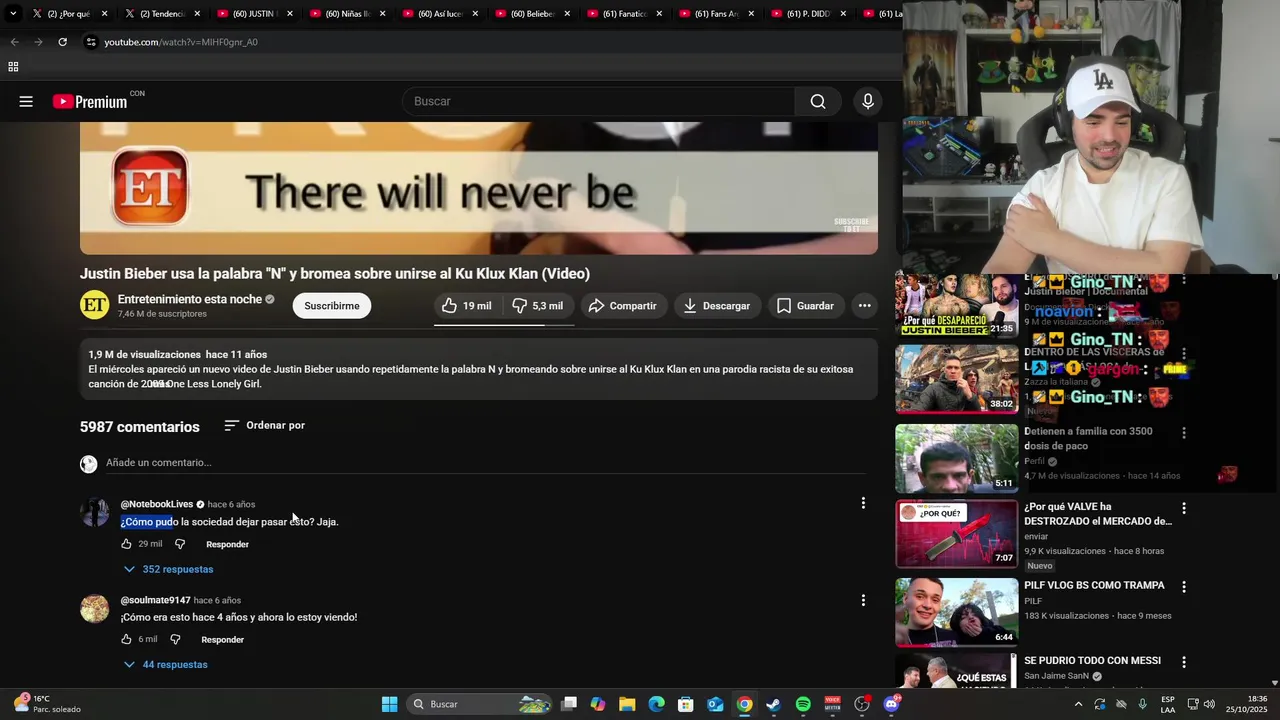Open Voicemeeter from taskbar
The width and height of the screenshot is (1280, 720).
pos(832,704)
